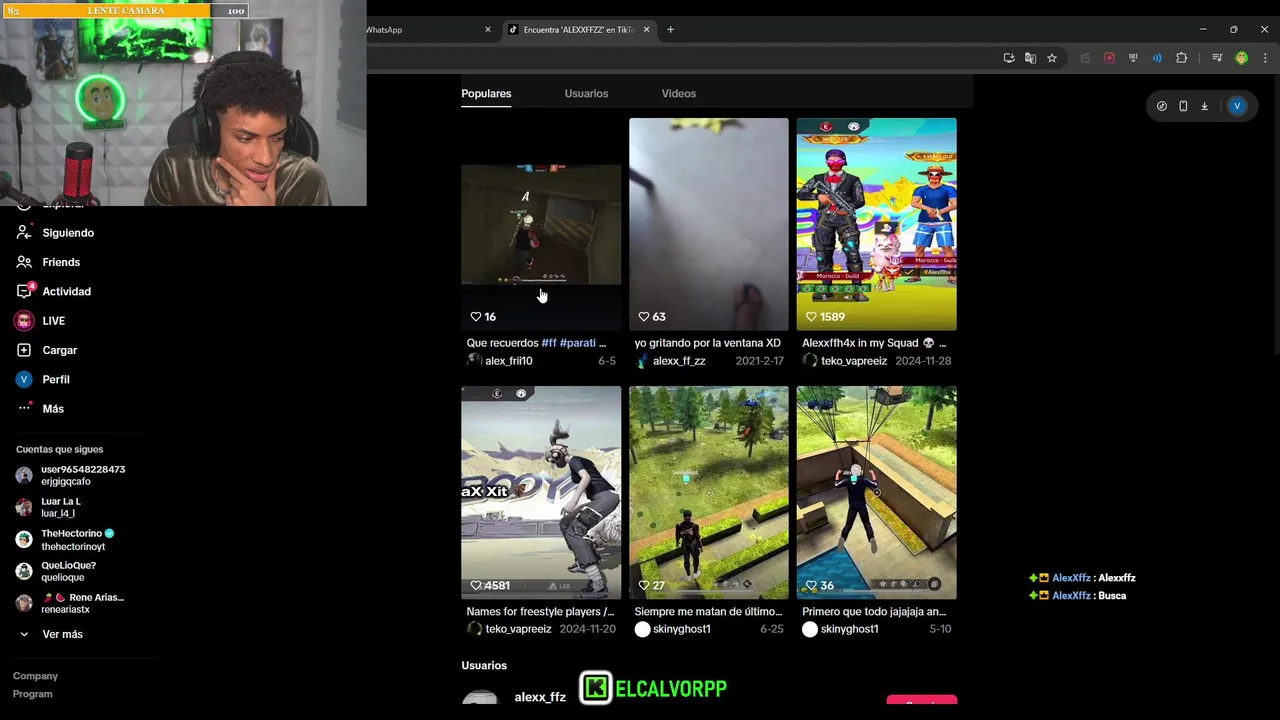The image size is (1280, 720).
Task: Open skinyghost1 under 'Siempre me matan de último'
Action: (682, 629)
